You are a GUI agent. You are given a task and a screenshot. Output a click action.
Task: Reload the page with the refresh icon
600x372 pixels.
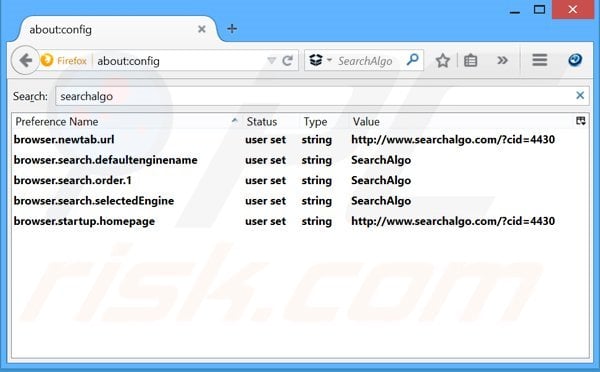(288, 60)
